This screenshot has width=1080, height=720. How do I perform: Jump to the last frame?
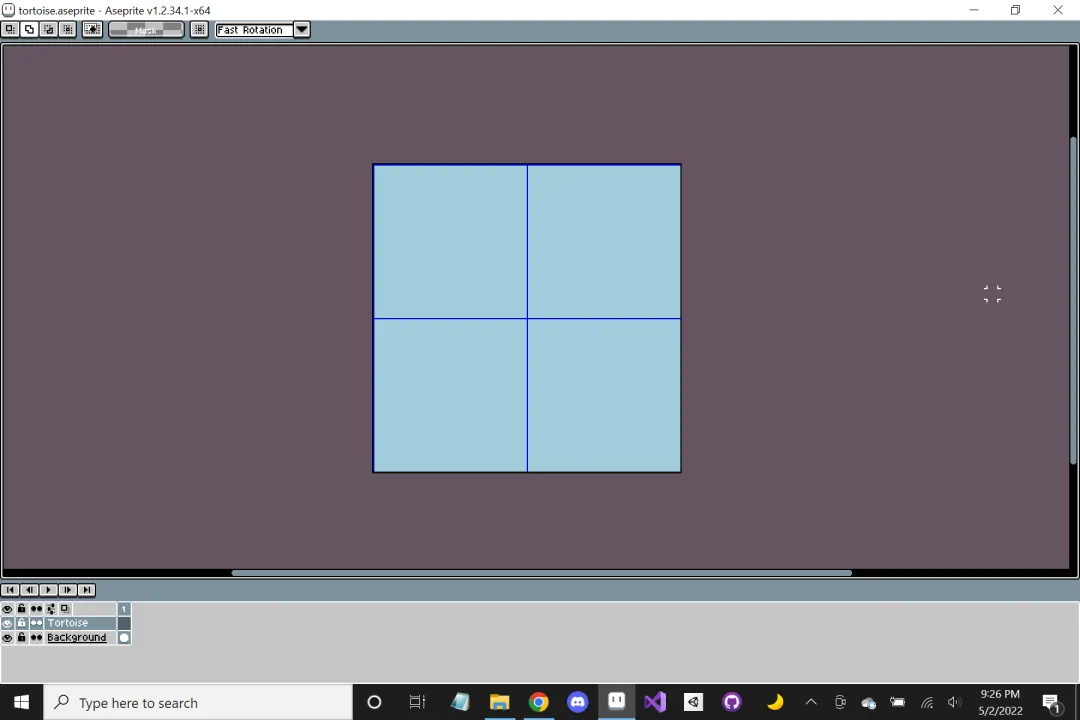(x=87, y=590)
